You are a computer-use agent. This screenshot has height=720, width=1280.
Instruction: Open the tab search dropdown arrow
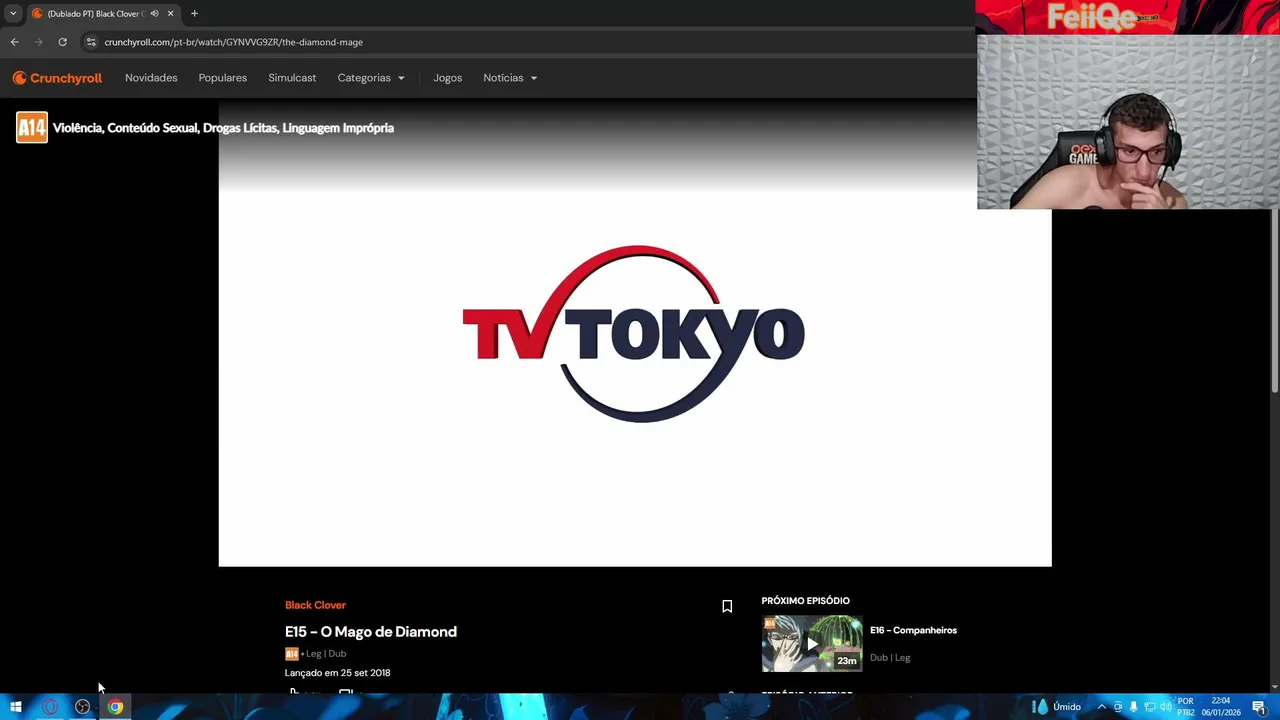pos(13,14)
